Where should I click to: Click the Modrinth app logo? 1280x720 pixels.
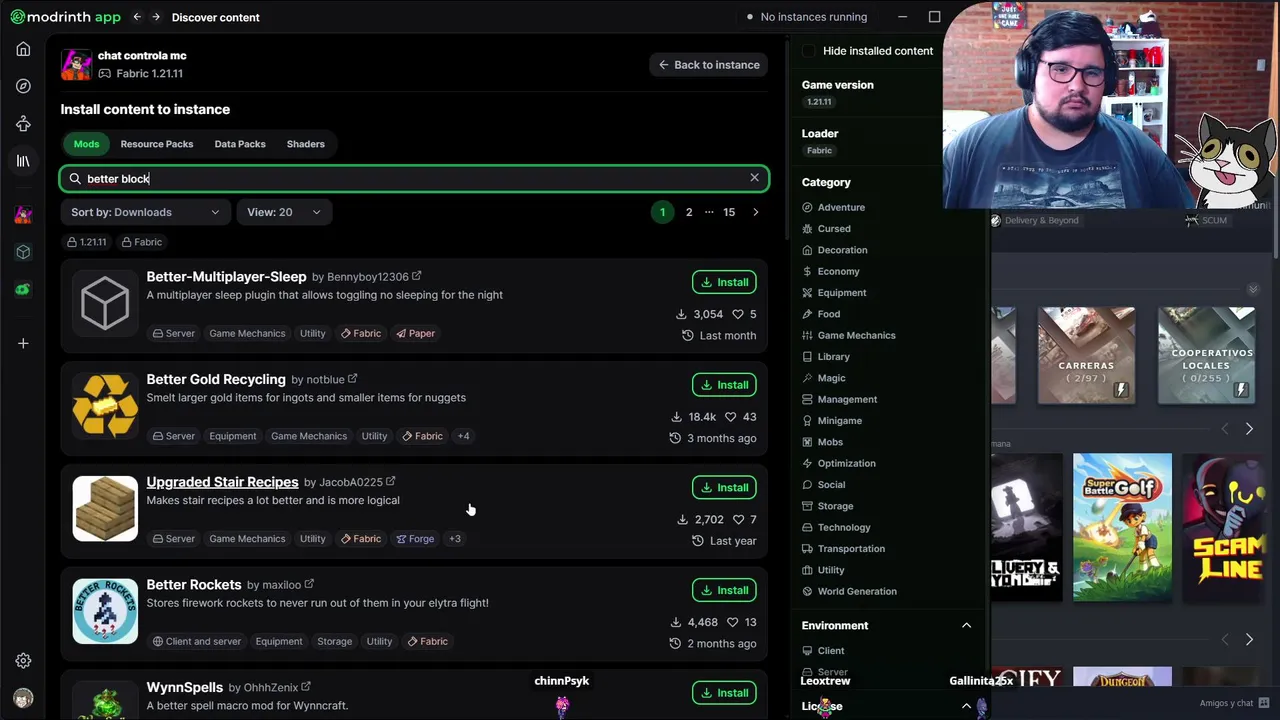[65, 17]
